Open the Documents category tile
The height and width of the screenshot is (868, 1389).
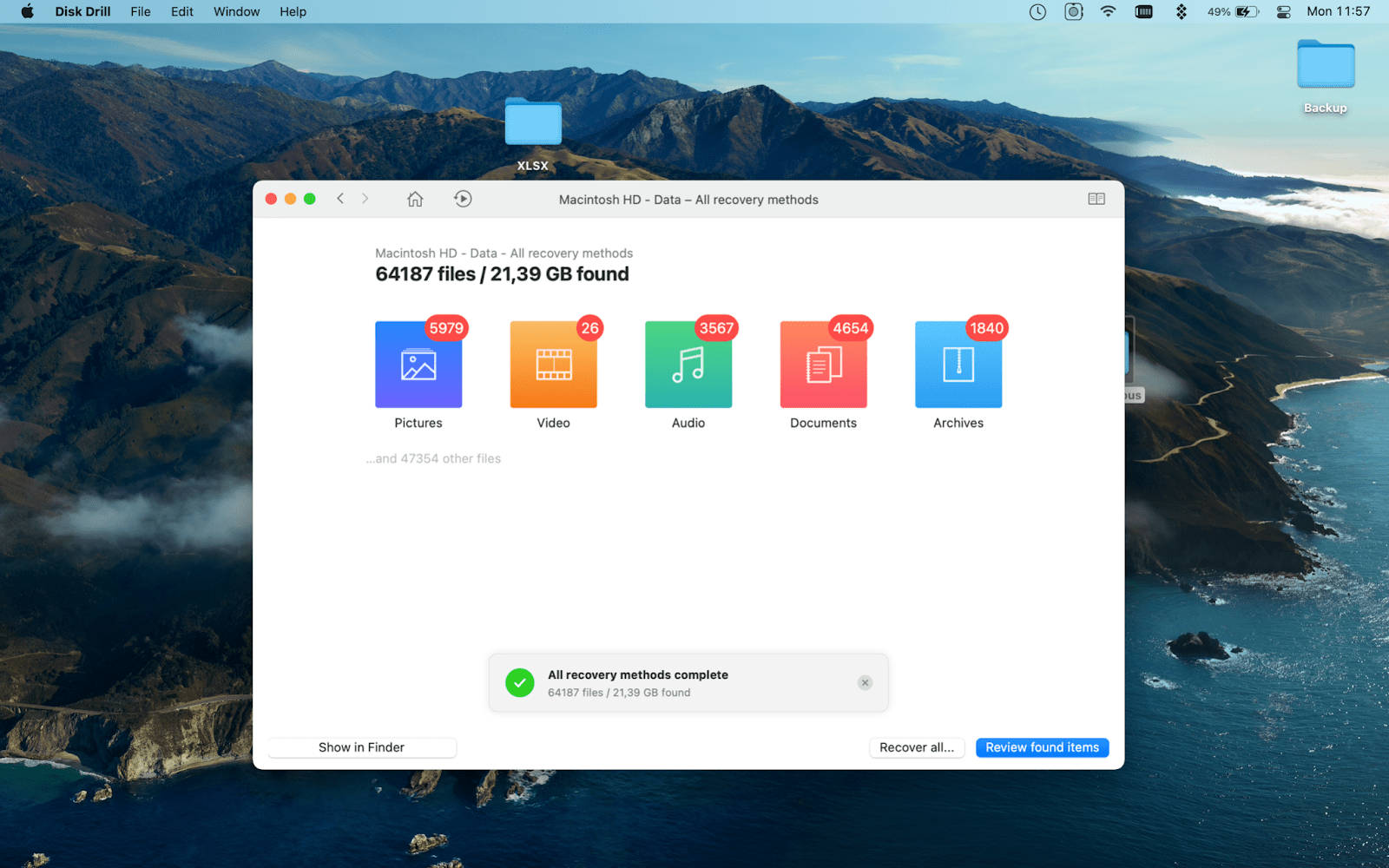pos(823,365)
